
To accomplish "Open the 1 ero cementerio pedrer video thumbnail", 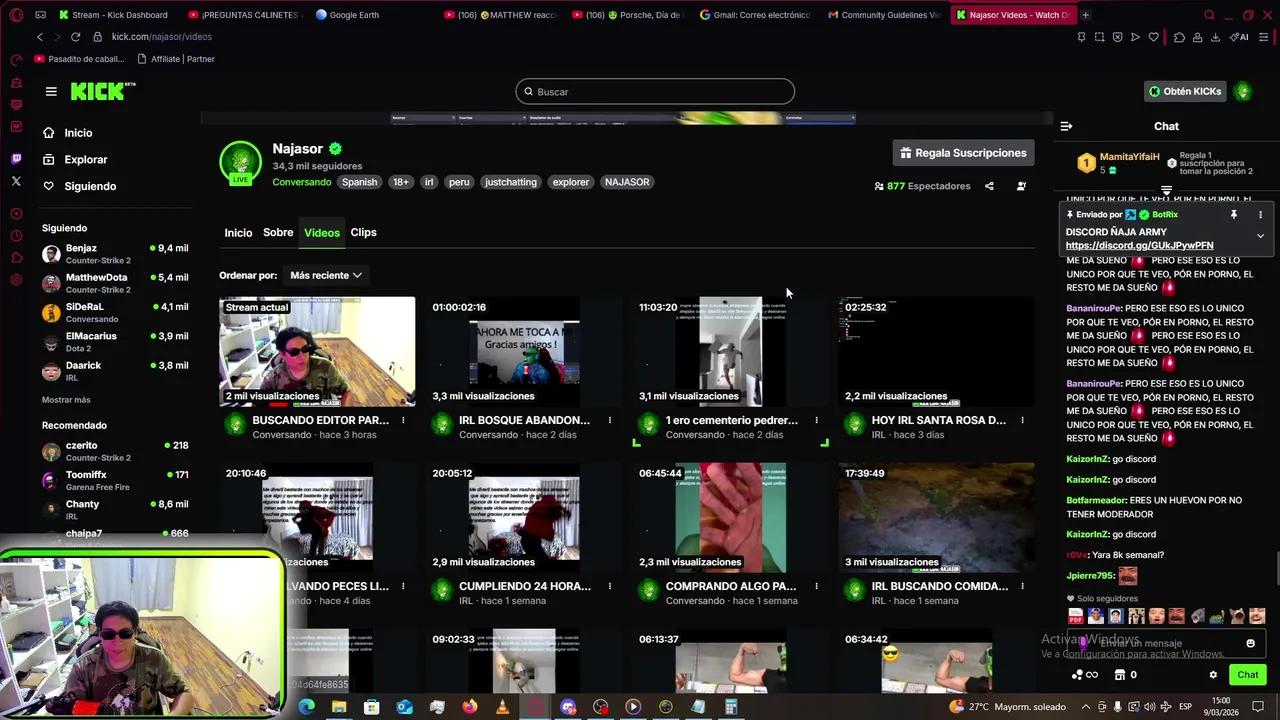I will click(x=731, y=351).
